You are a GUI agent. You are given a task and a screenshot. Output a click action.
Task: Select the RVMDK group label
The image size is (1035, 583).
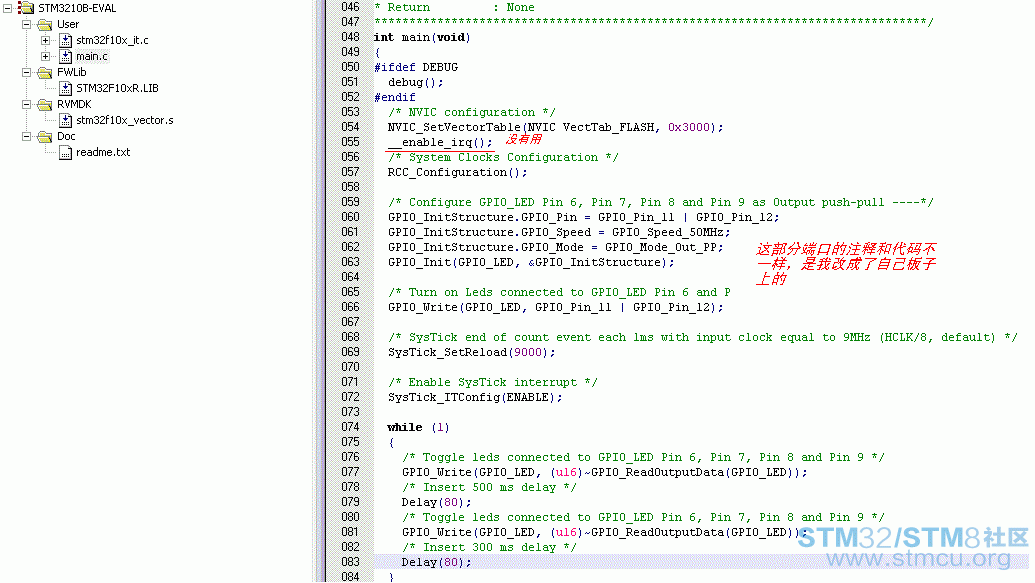pyautogui.click(x=74, y=104)
